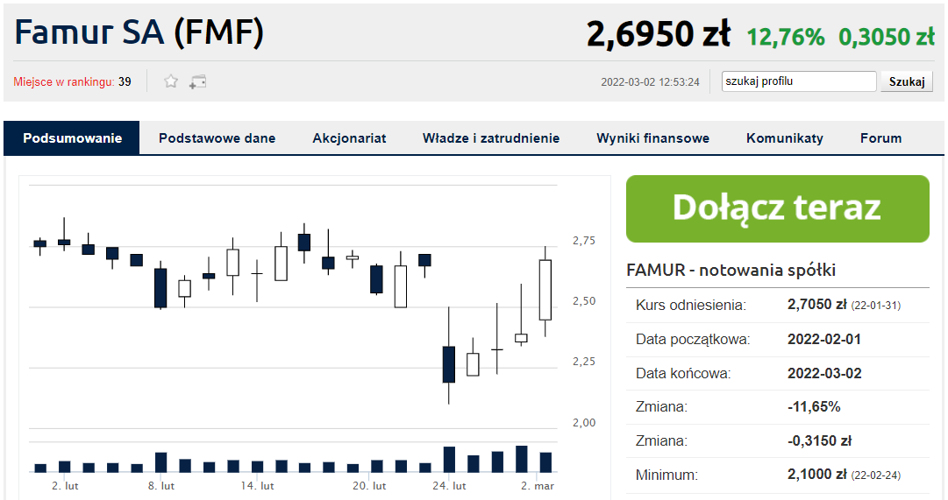
Task: Open the Podsumowanie tab
Action: [72, 138]
